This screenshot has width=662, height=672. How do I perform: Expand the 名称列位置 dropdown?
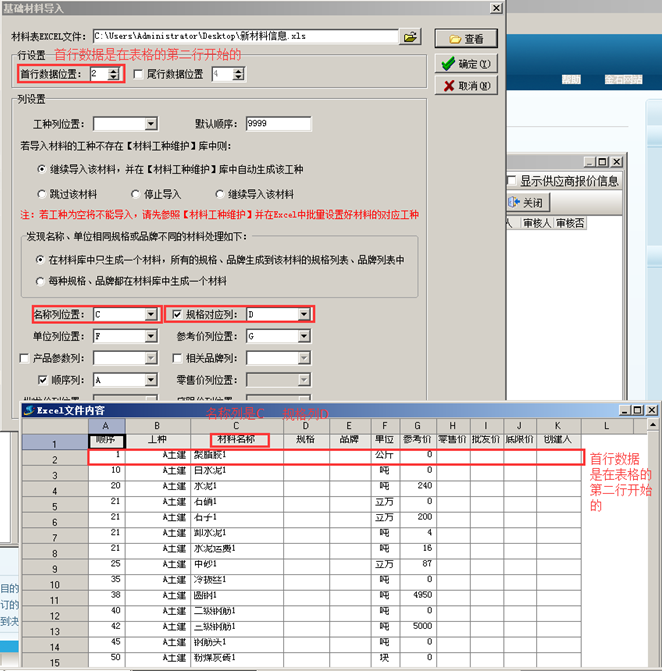tap(151, 314)
